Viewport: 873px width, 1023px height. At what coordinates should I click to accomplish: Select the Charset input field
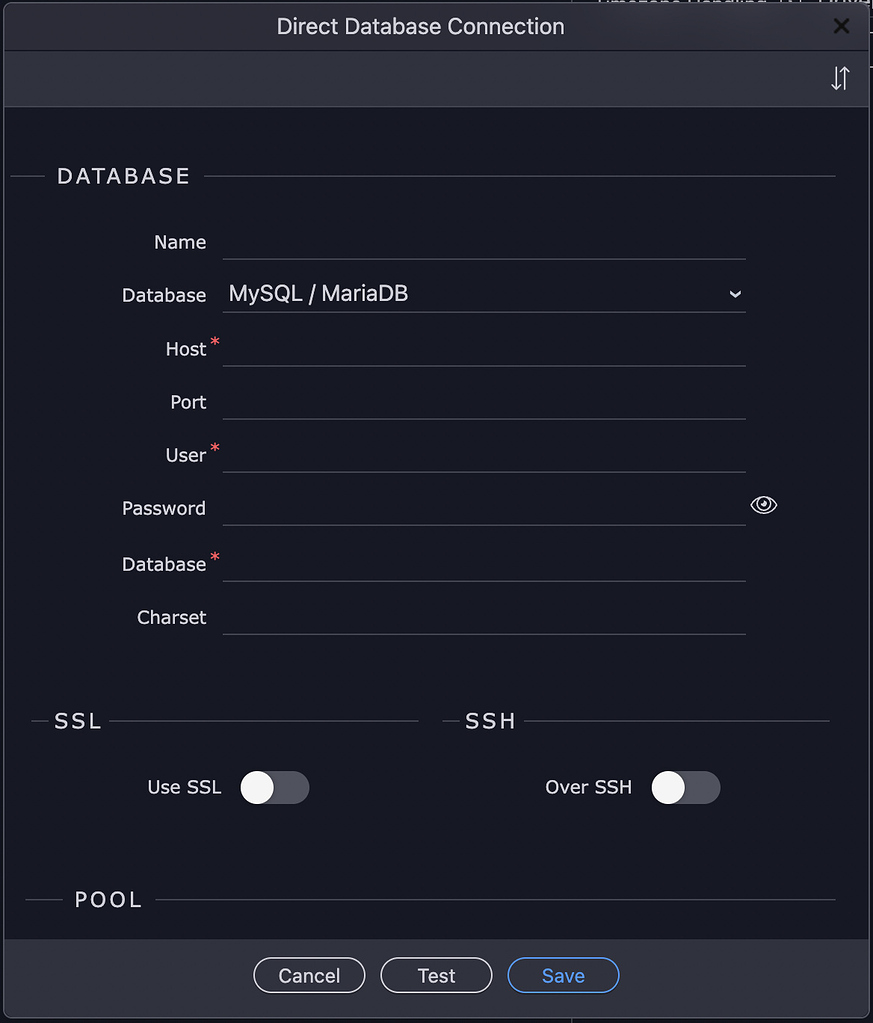[x=483, y=617]
